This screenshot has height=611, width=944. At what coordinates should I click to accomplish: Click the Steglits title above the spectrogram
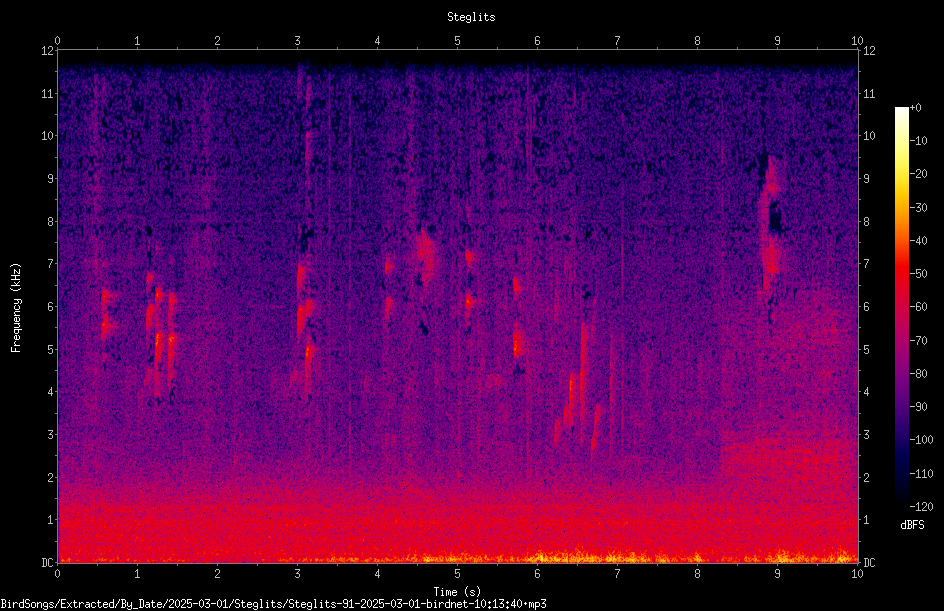click(x=471, y=17)
